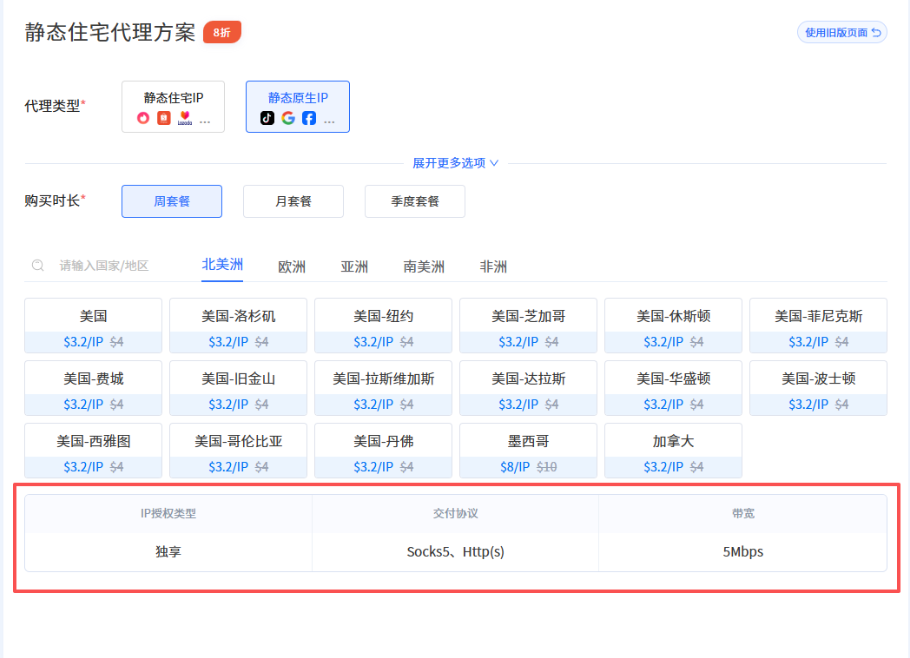Click the 交付协议 column header
Viewport: 910px width, 658px height.
pos(456,514)
